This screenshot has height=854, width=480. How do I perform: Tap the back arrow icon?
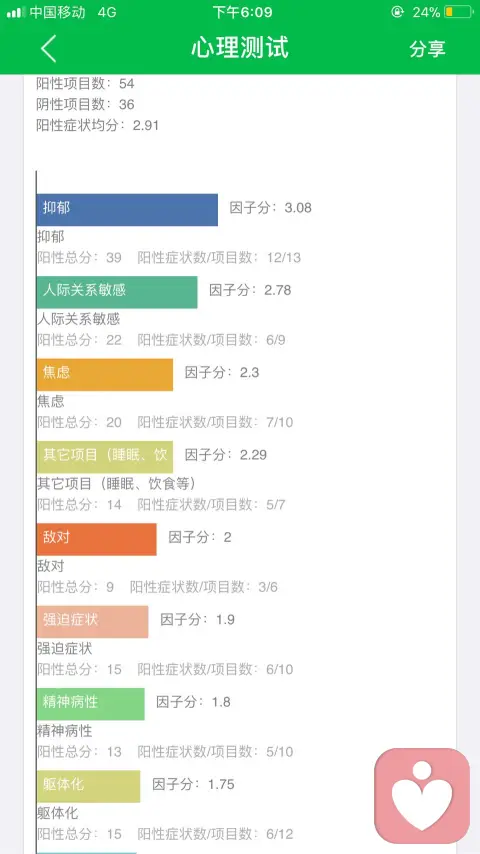click(48, 48)
